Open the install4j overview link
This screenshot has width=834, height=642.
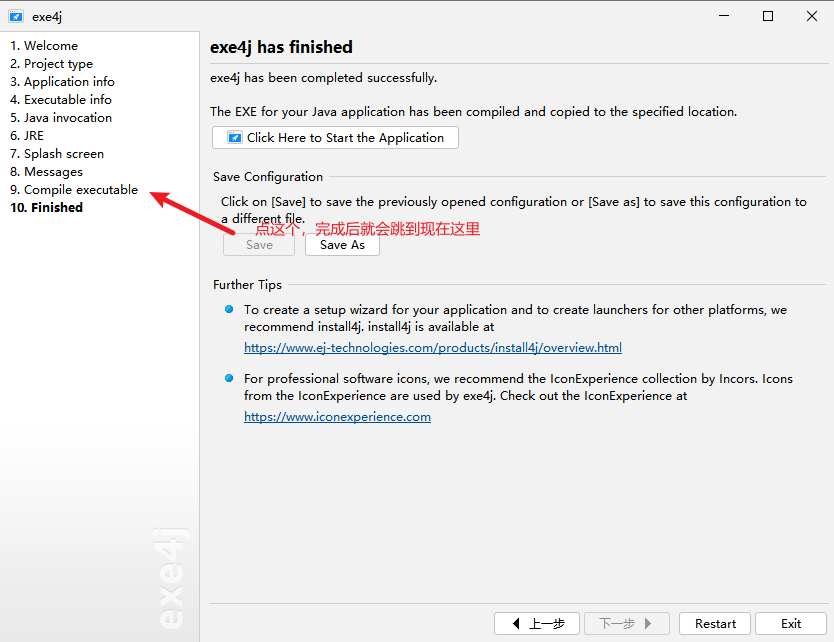pyautogui.click(x=433, y=348)
